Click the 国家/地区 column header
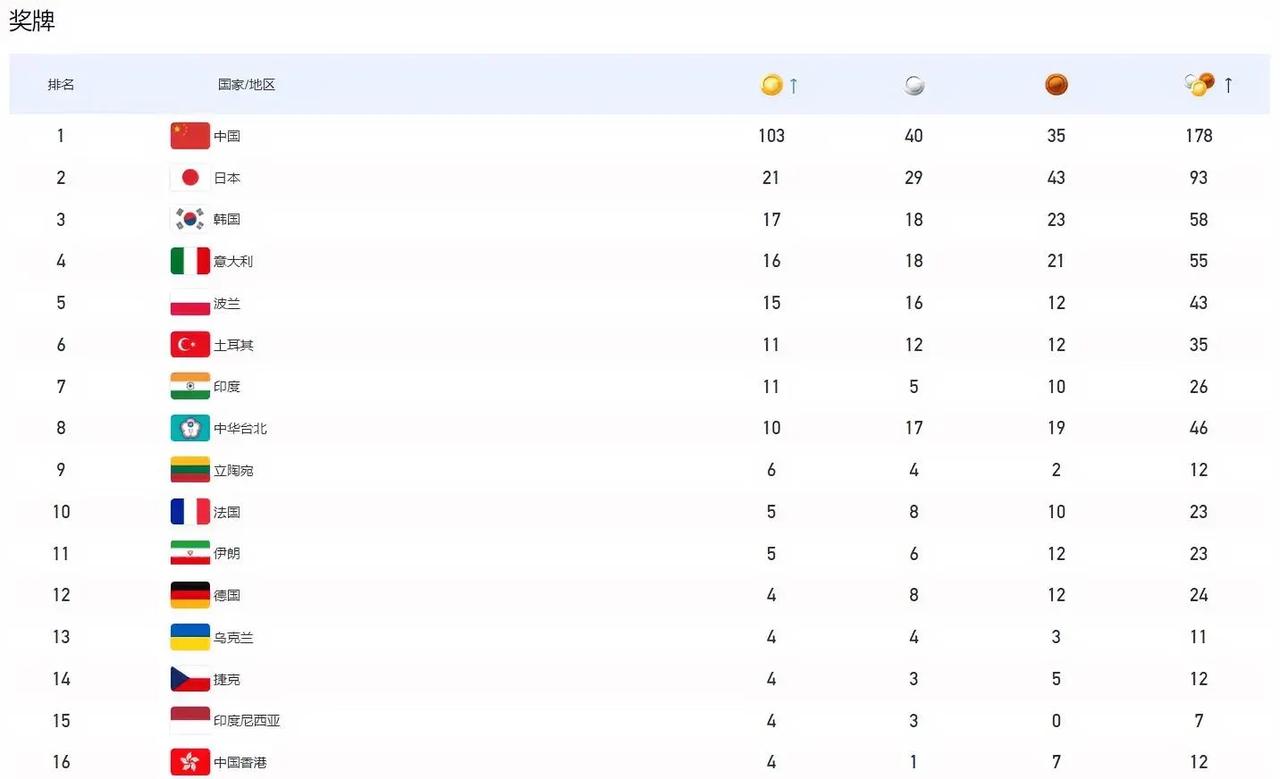This screenshot has width=1280, height=779. coord(246,85)
